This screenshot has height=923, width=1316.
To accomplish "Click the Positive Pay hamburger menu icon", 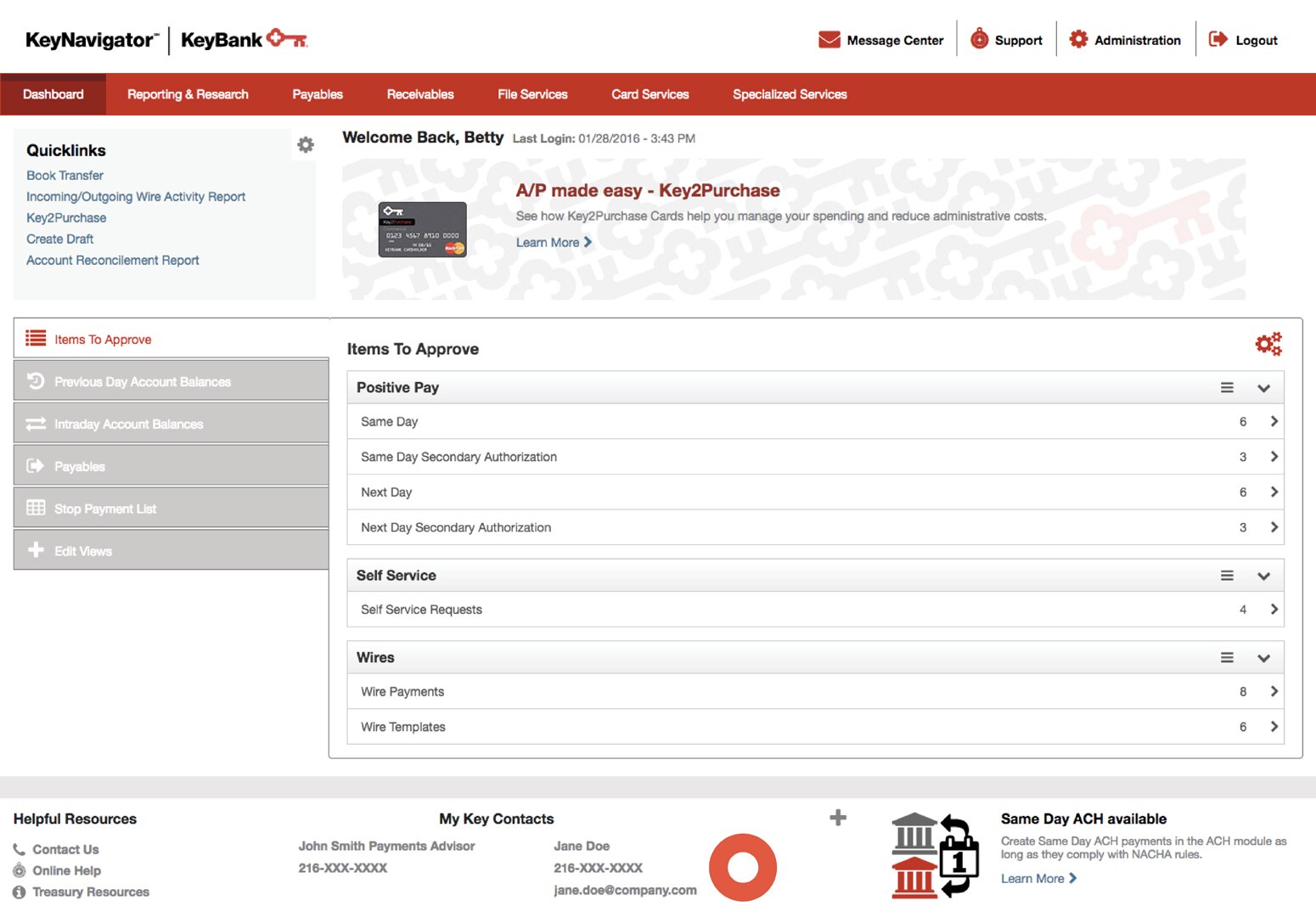I will (x=1227, y=387).
